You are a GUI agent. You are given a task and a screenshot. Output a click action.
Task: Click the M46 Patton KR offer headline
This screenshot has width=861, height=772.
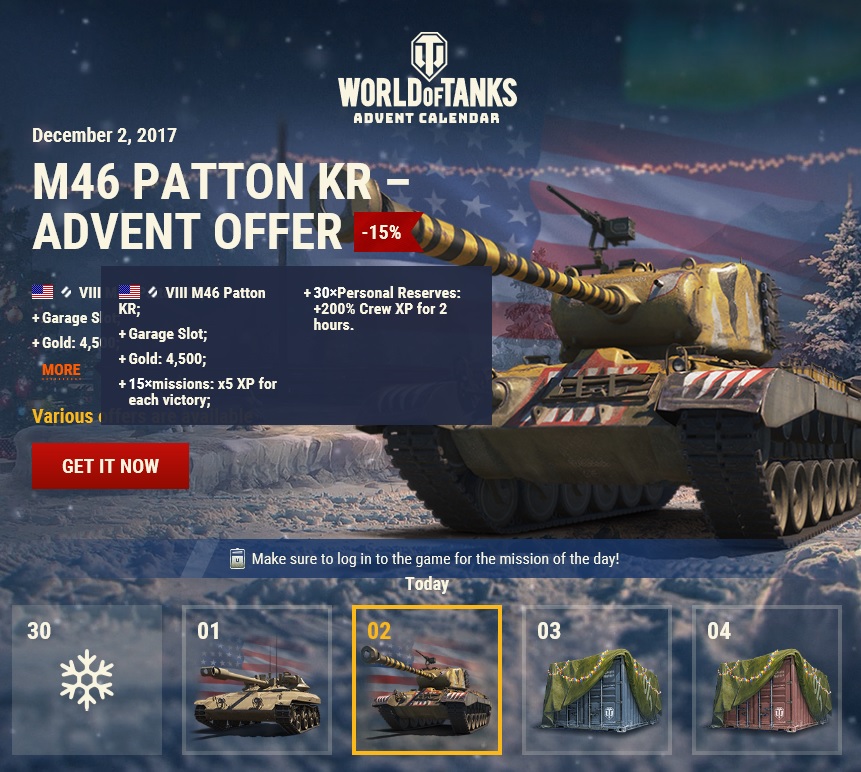(220, 205)
